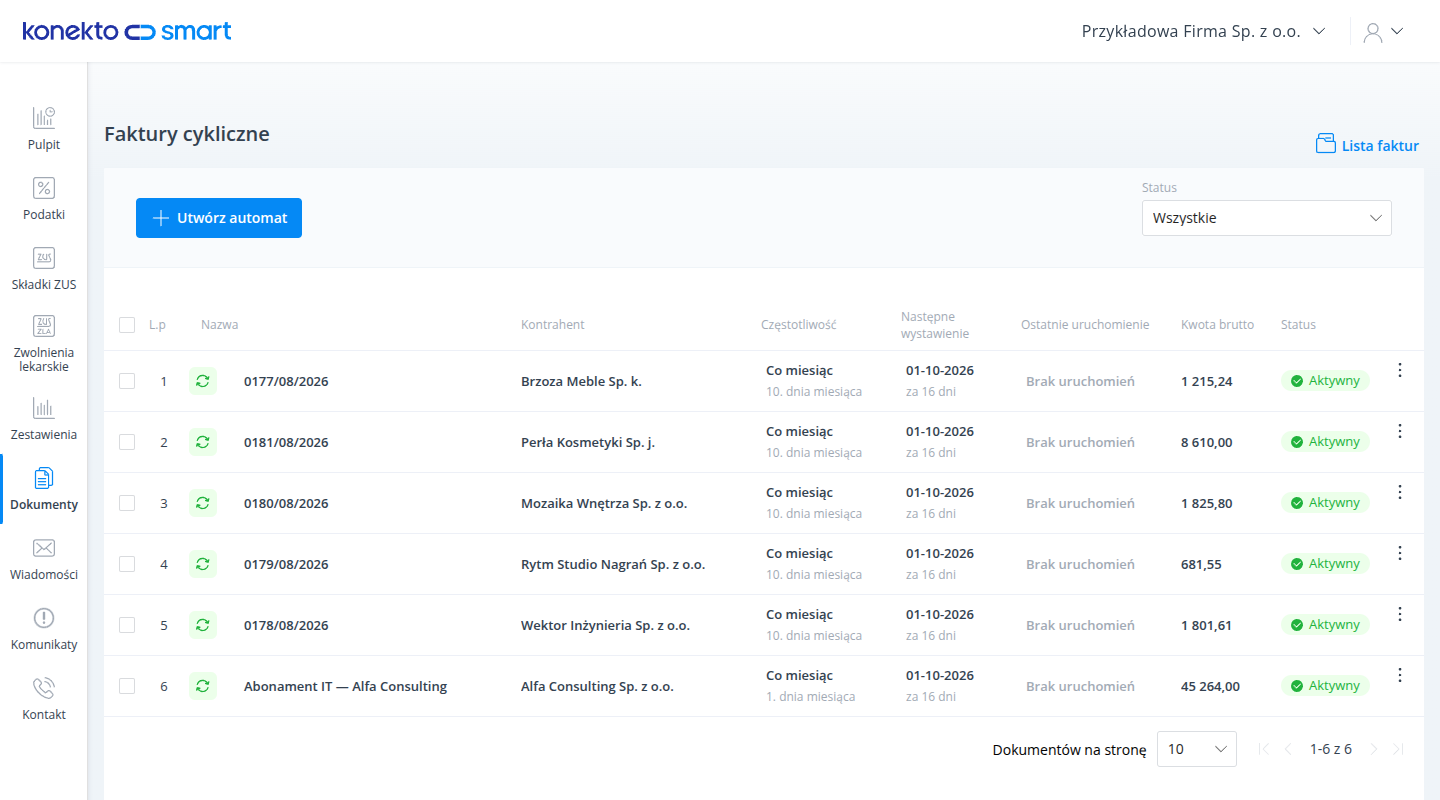This screenshot has width=1440, height=800.
Task: Follow the Lista faktur link
Action: [x=1367, y=145]
